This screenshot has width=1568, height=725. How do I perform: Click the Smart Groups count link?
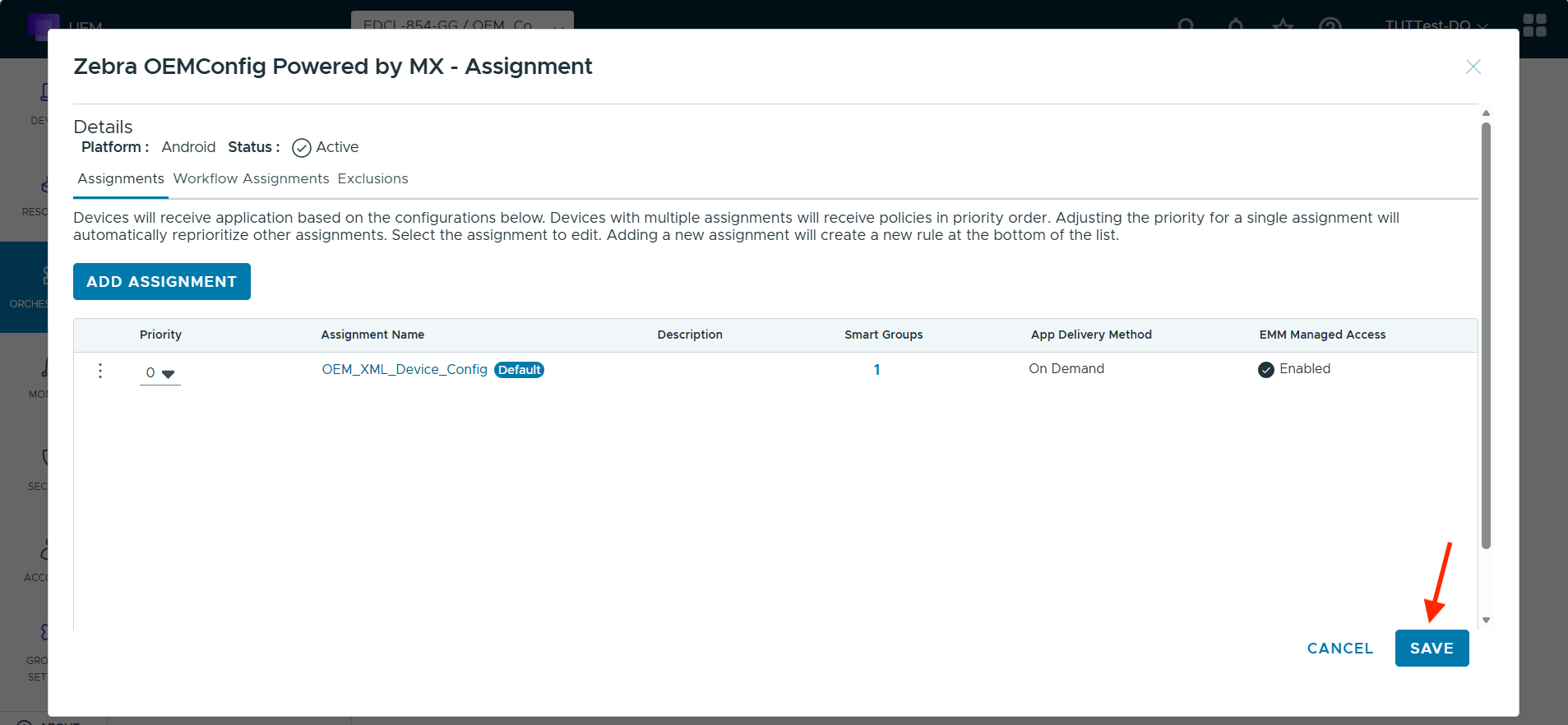[877, 370]
